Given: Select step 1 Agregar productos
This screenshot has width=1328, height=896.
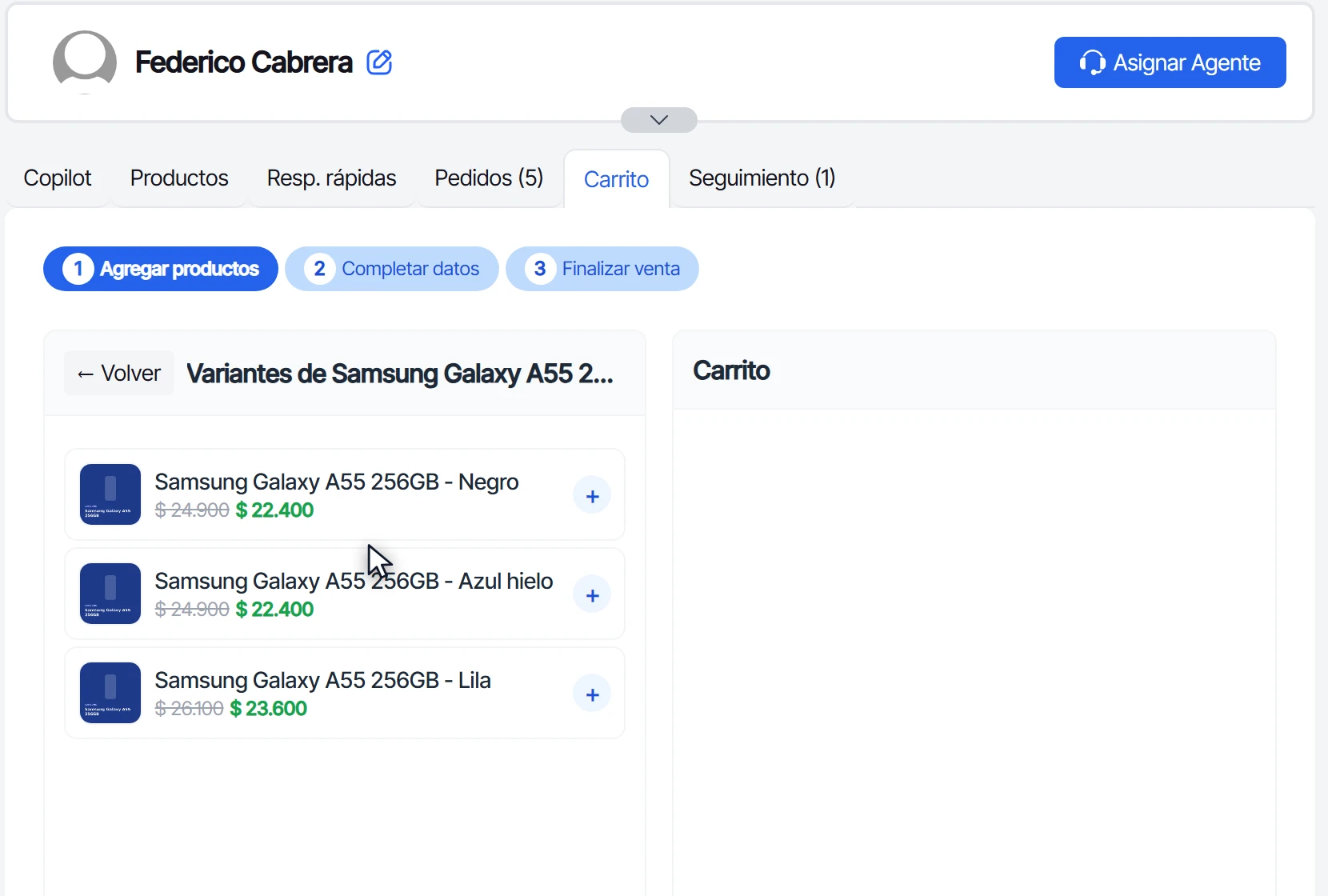Looking at the screenshot, I should pos(161,269).
